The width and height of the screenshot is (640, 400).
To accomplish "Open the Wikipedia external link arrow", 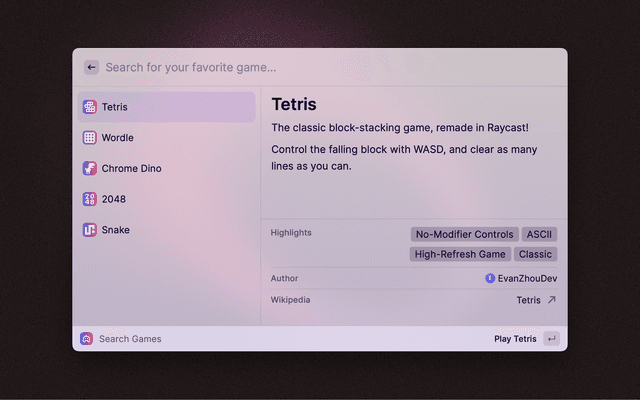I will (551, 300).
